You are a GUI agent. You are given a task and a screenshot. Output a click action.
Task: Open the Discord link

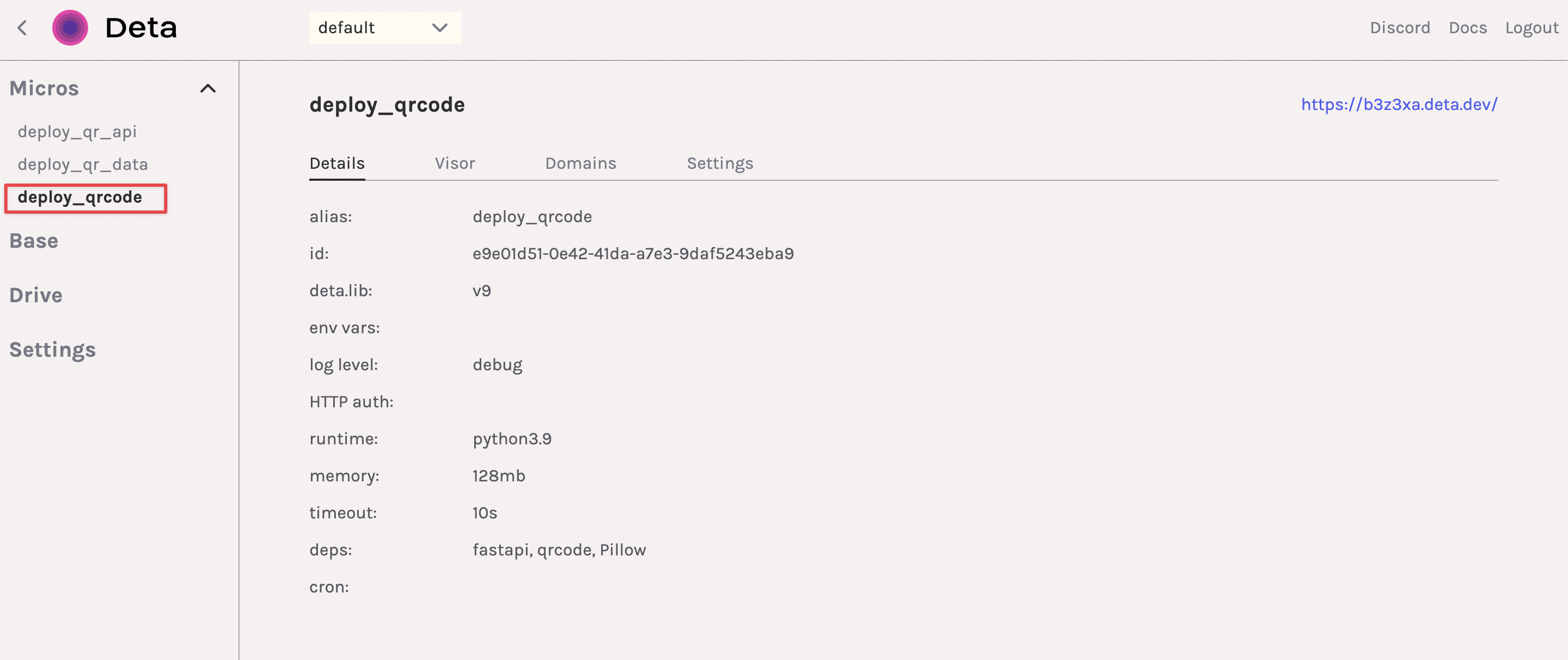[1399, 28]
